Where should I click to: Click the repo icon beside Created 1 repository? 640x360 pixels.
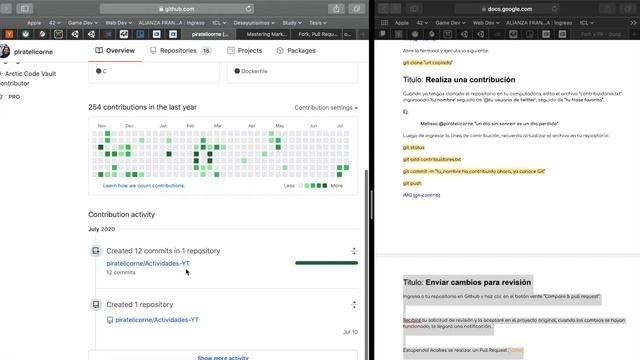coord(96,304)
